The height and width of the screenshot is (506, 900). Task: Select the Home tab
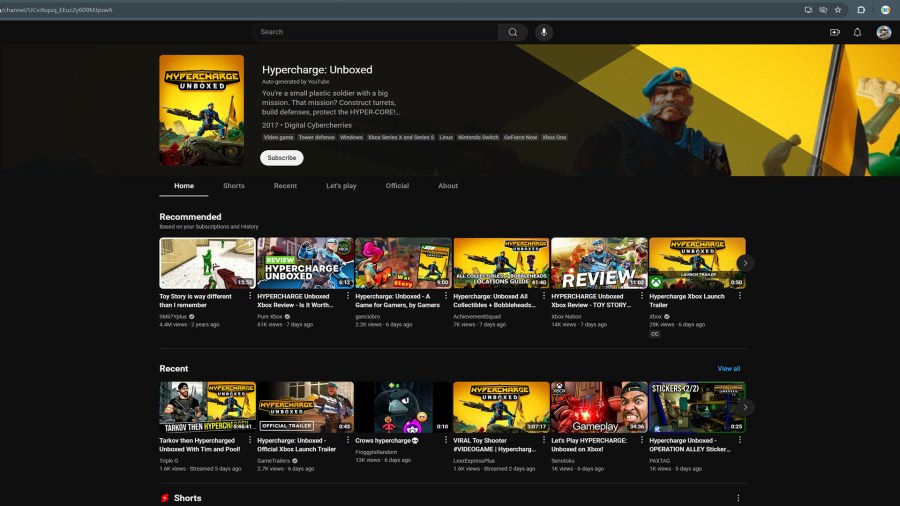click(x=184, y=186)
